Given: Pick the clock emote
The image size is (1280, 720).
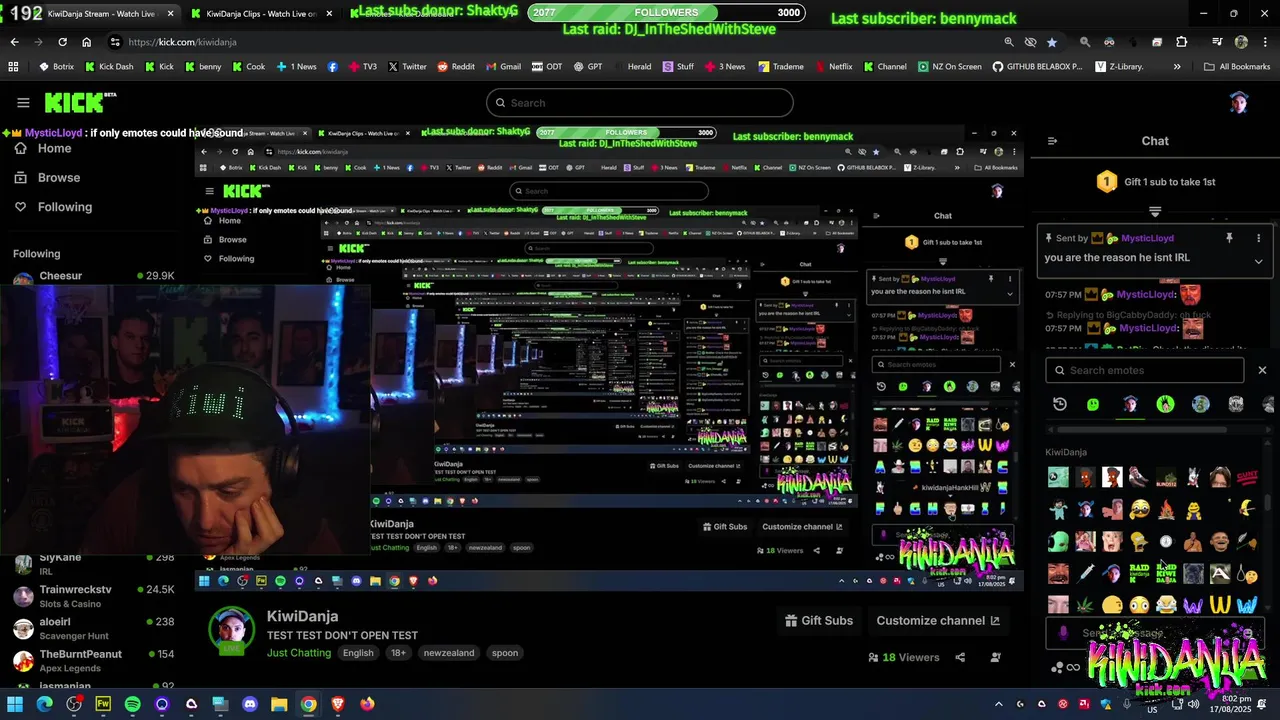Looking at the screenshot, I should [1166, 542].
